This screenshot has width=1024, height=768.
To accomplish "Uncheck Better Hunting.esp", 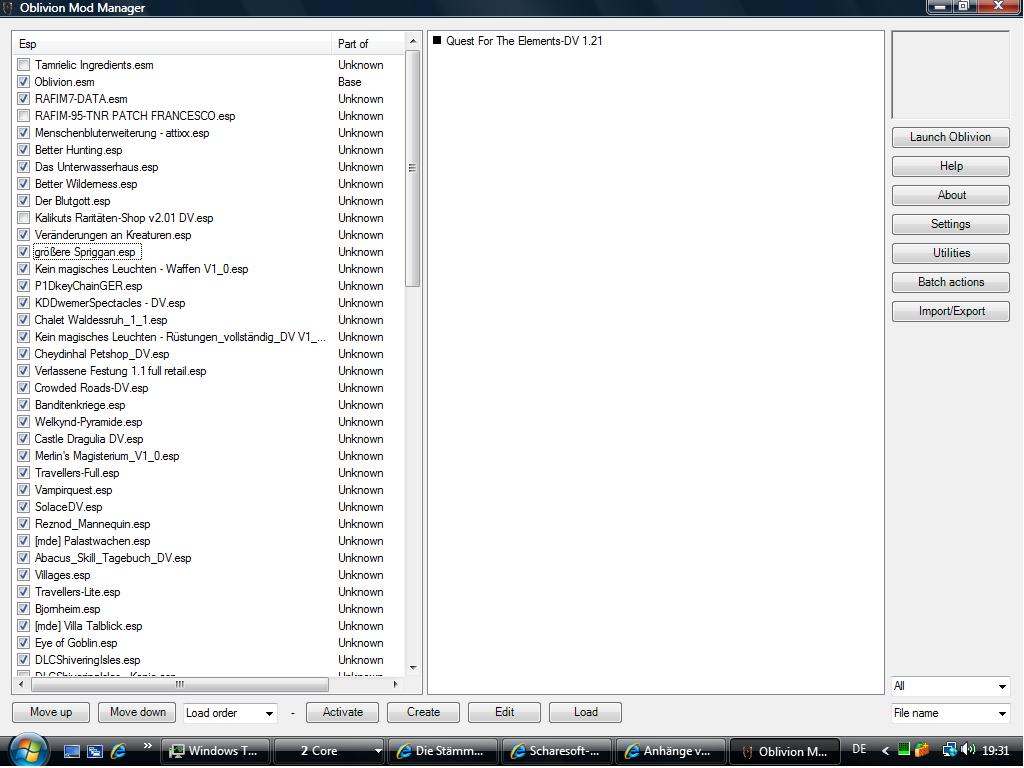I will (x=24, y=150).
